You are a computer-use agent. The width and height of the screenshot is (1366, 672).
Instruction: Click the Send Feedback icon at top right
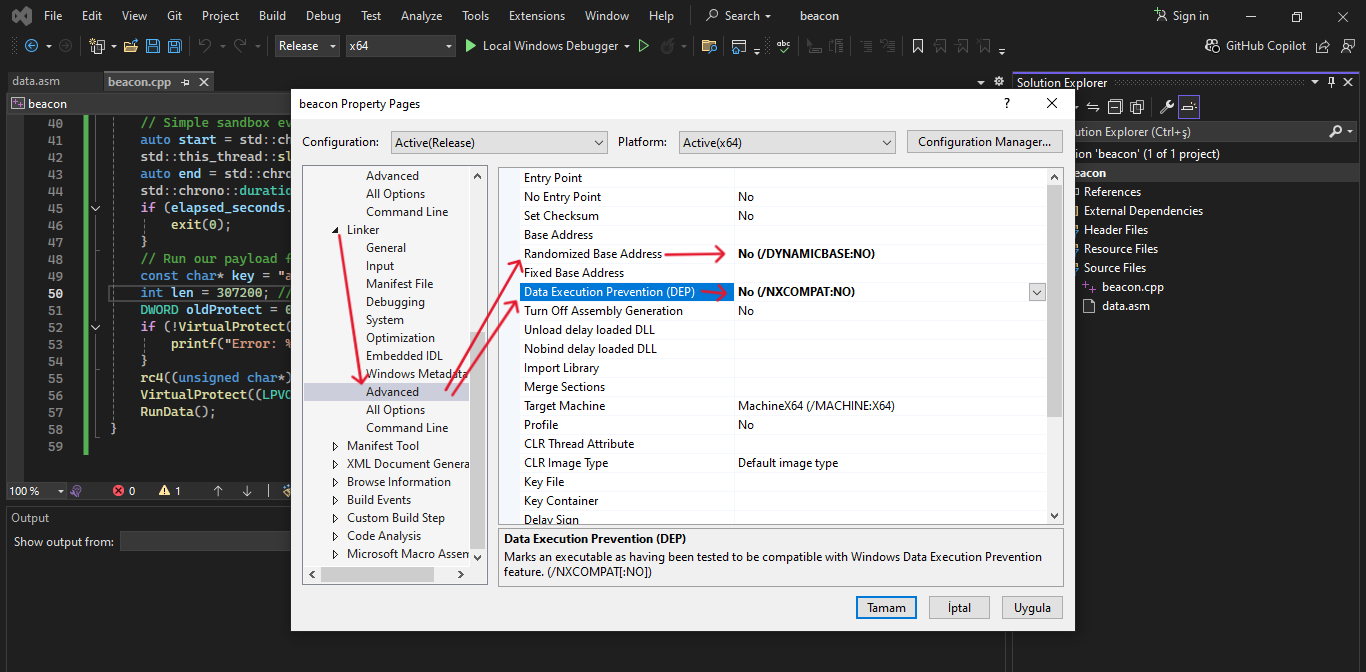pos(1346,46)
